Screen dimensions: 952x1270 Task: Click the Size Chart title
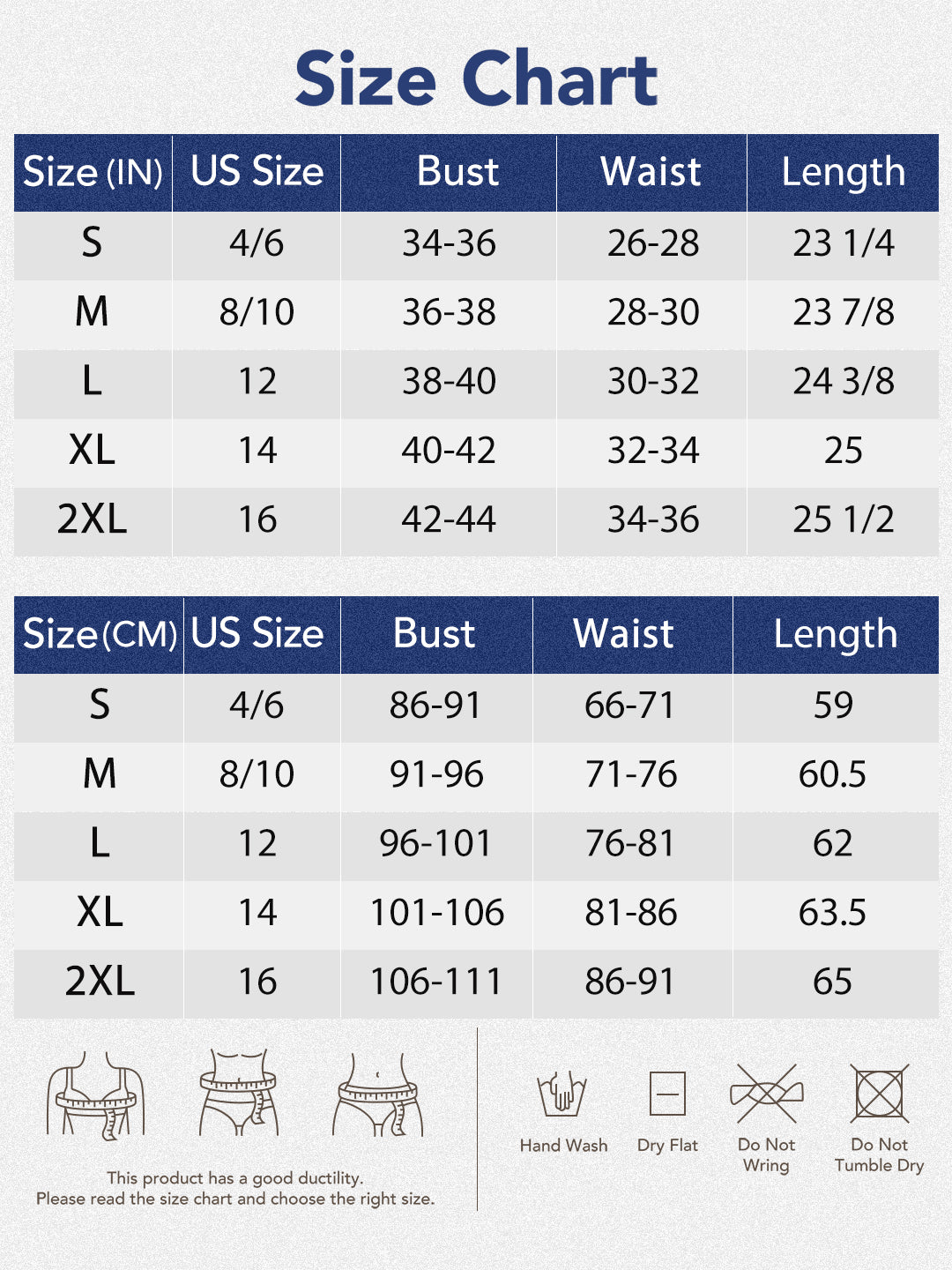click(x=476, y=79)
